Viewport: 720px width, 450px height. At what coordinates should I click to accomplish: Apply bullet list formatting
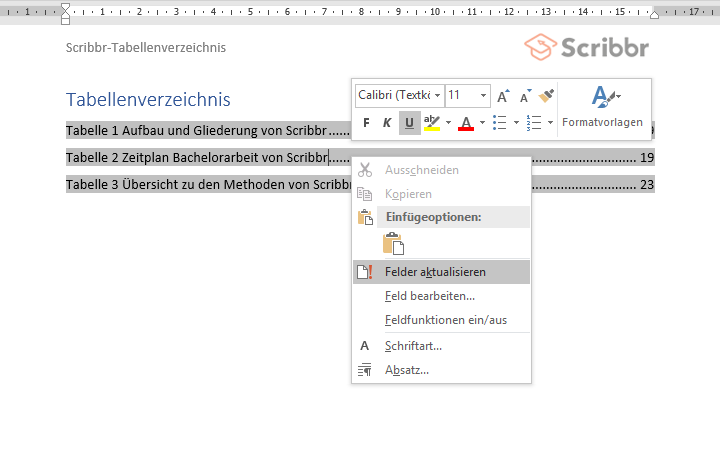pos(500,123)
